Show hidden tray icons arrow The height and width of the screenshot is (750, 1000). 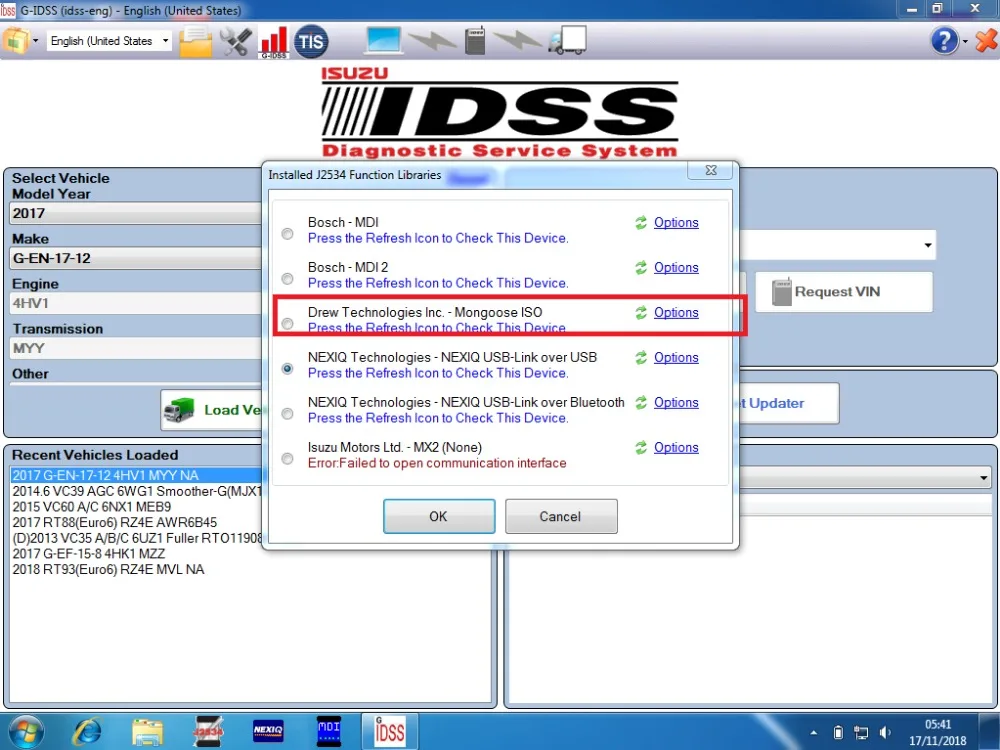click(814, 733)
